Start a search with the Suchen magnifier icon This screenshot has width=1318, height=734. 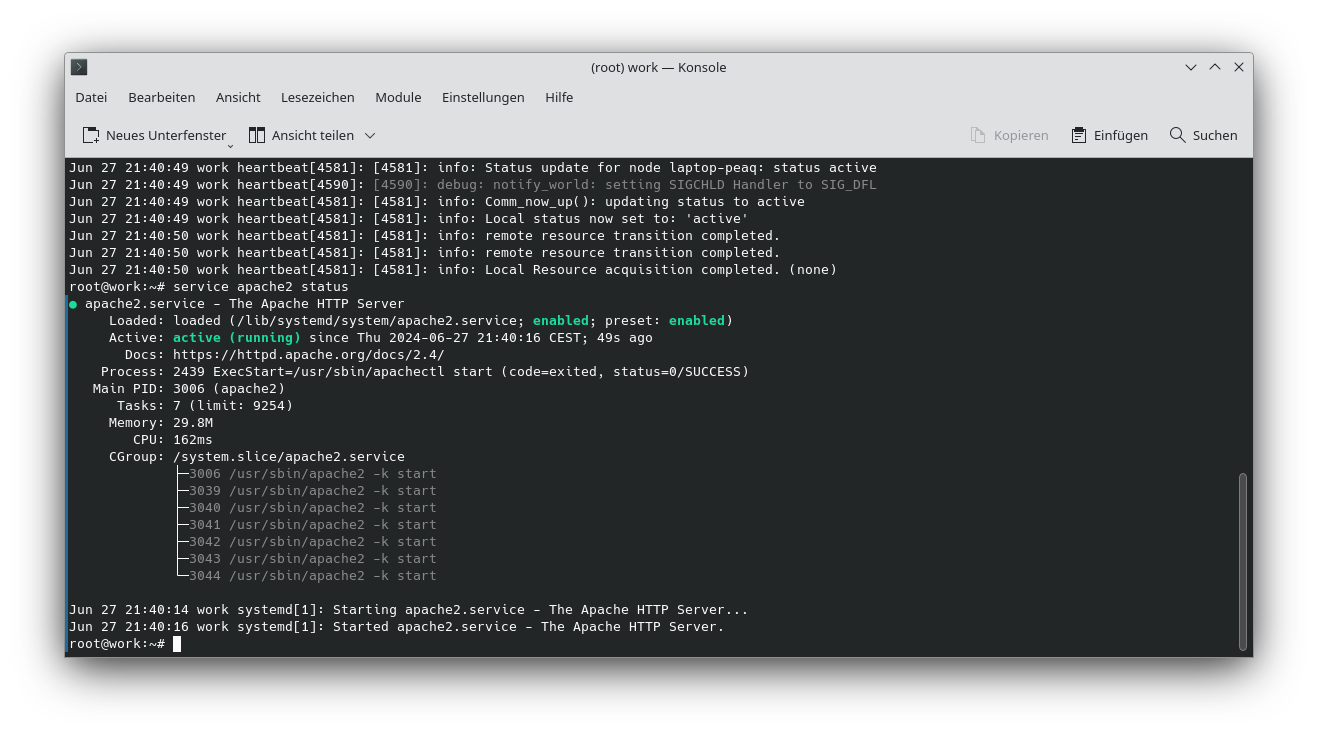coord(1175,134)
